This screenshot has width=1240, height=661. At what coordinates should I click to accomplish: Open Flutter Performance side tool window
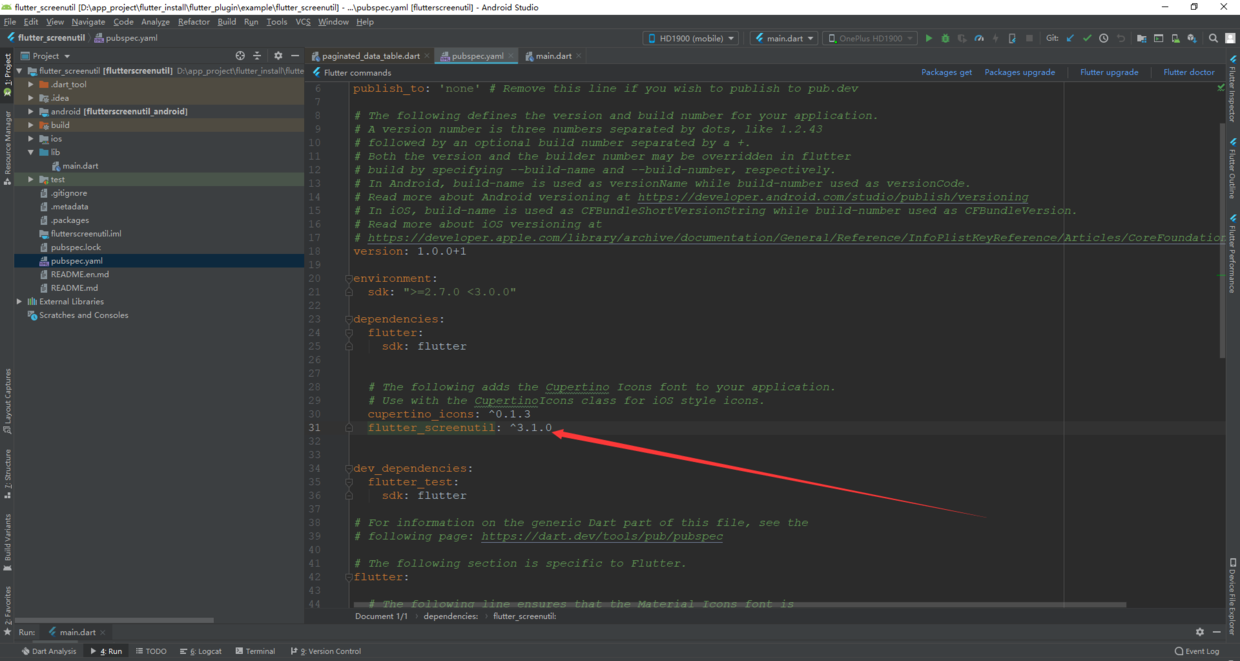click(1232, 254)
